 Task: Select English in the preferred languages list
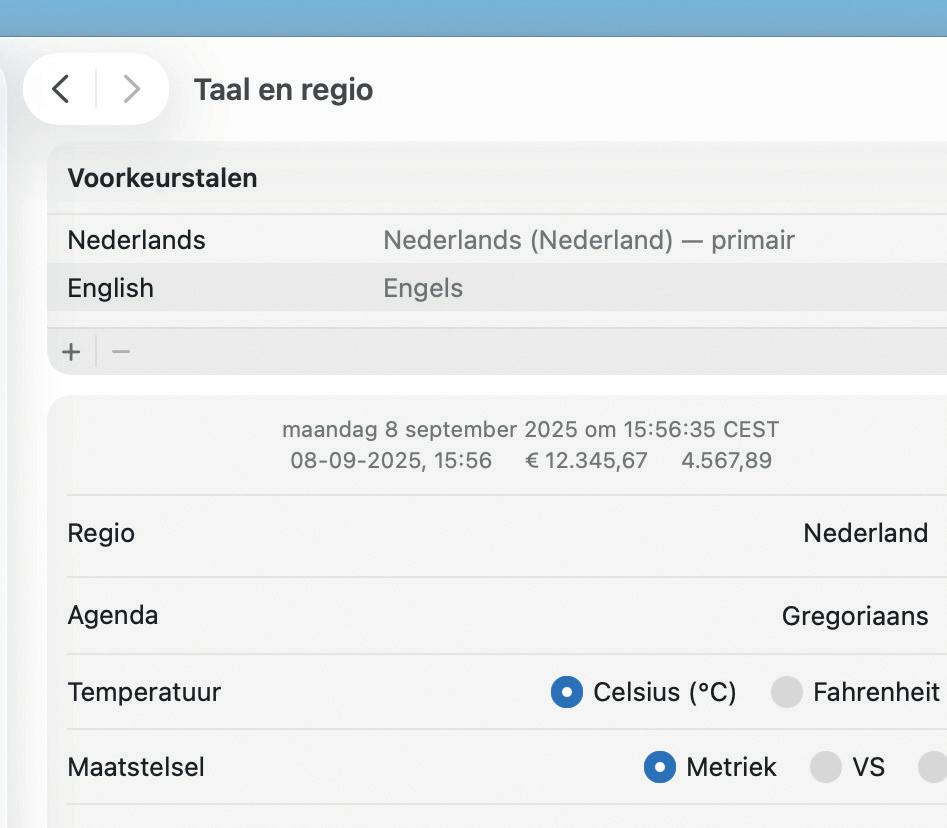111,288
